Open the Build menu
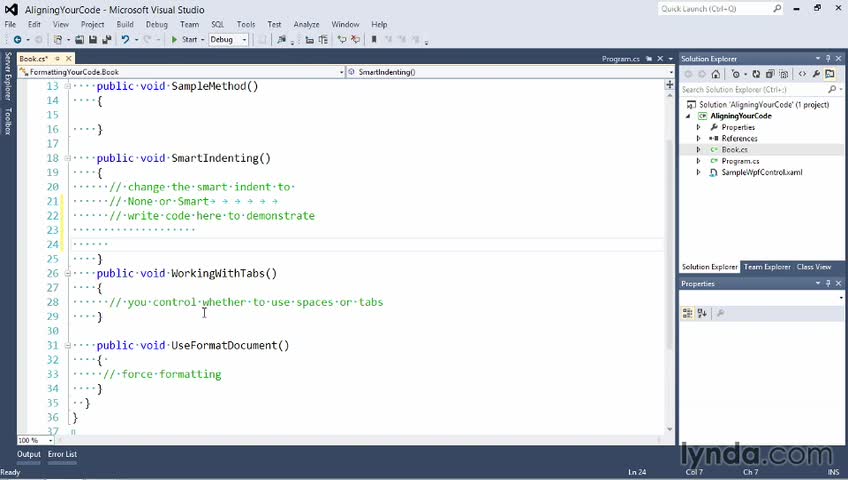Screen dimensions: 848x480 click(x=125, y=24)
